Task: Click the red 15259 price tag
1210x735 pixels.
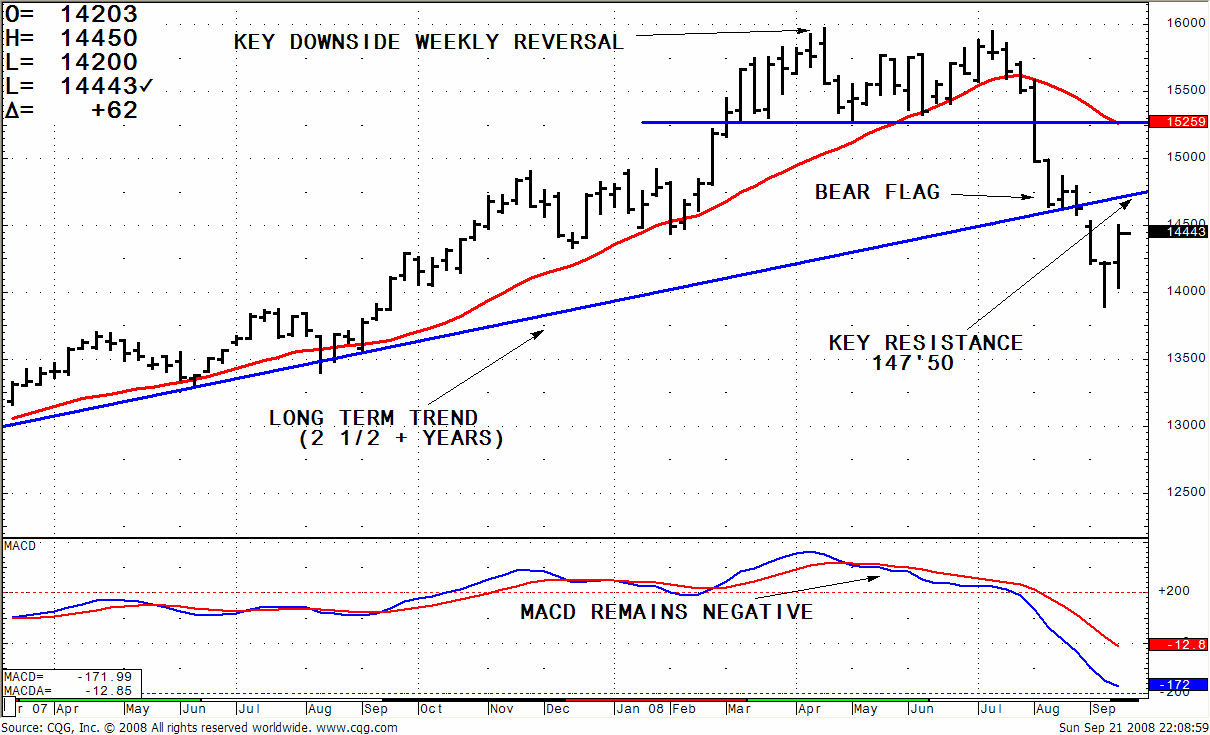Action: point(1179,122)
